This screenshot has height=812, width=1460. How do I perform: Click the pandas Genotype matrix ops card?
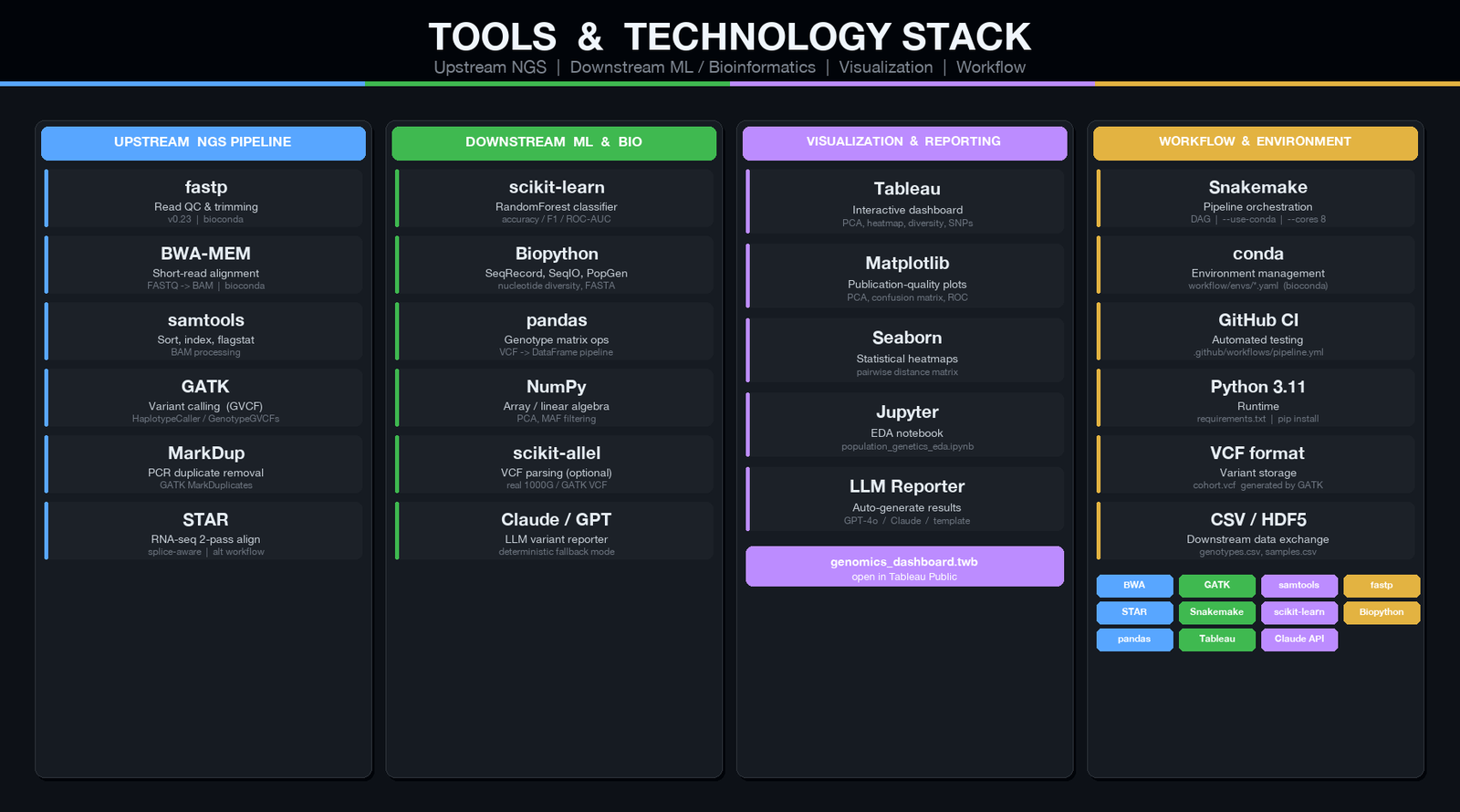coord(554,332)
